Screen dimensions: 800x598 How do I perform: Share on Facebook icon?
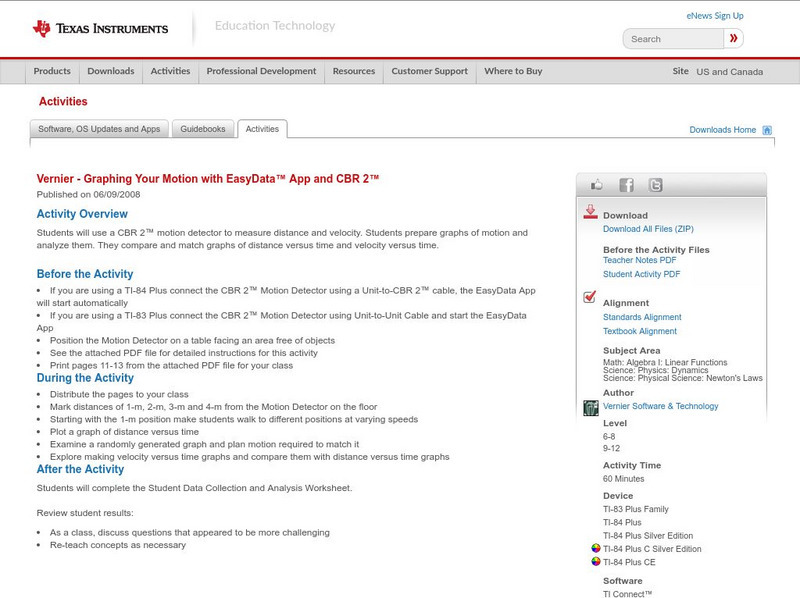627,185
